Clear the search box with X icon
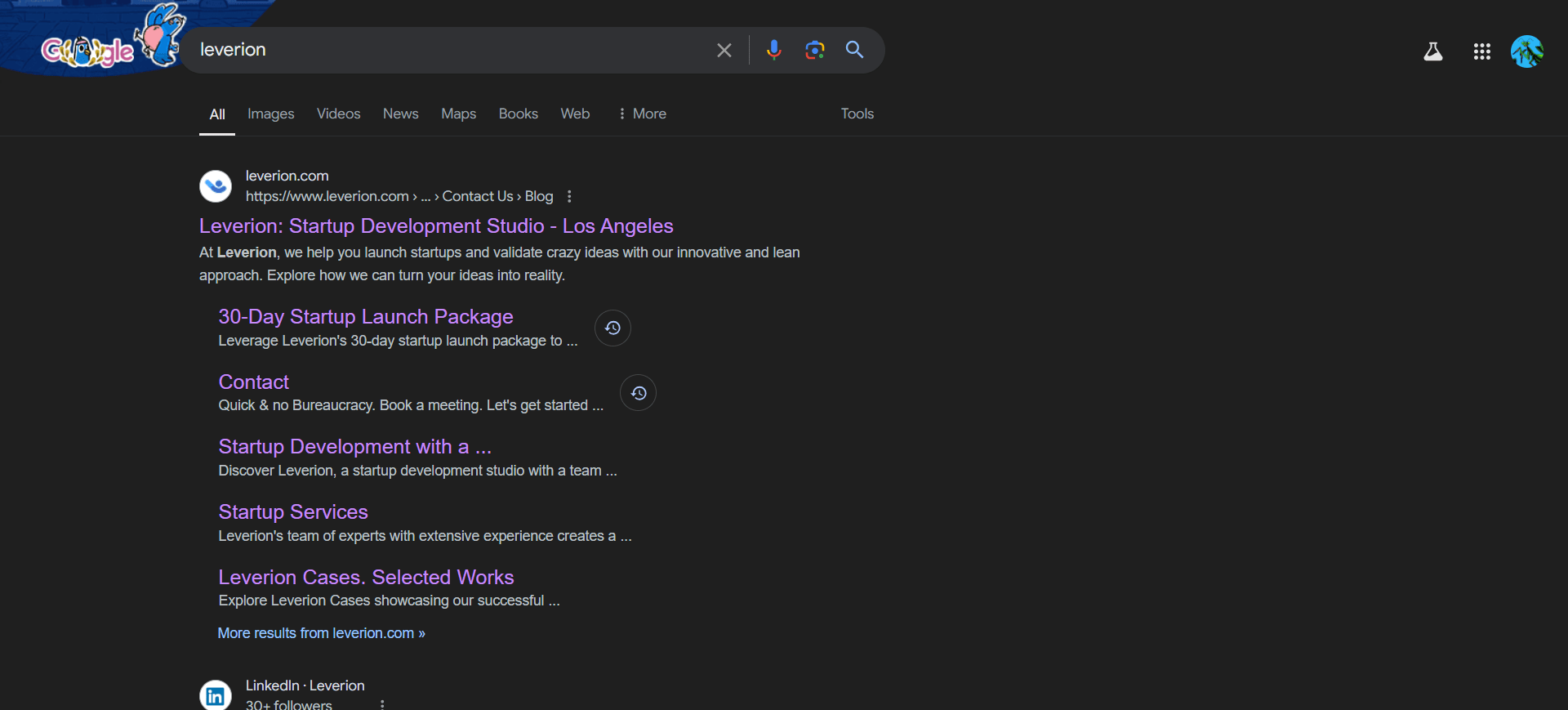This screenshot has width=1568, height=710. 724,51
